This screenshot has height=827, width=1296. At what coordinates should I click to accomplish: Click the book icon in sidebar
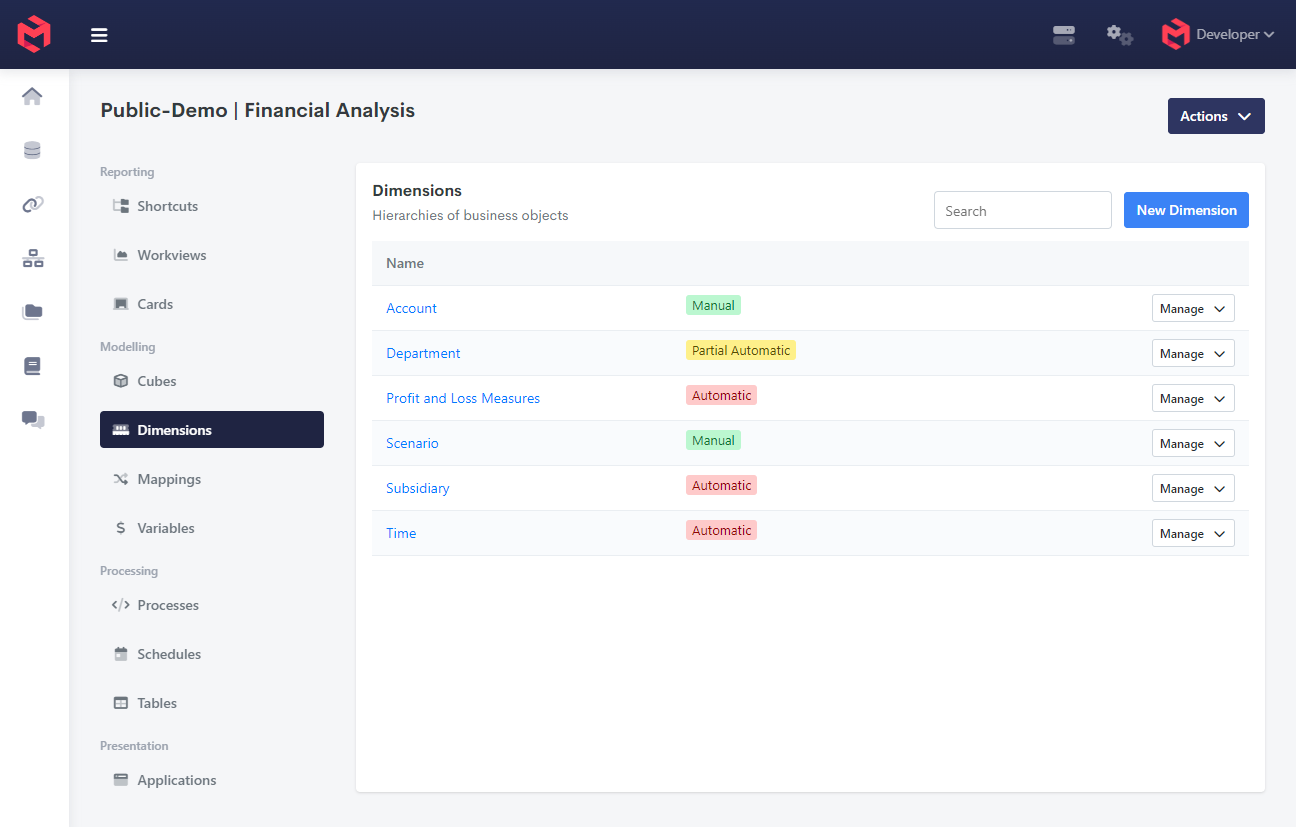pyautogui.click(x=33, y=366)
